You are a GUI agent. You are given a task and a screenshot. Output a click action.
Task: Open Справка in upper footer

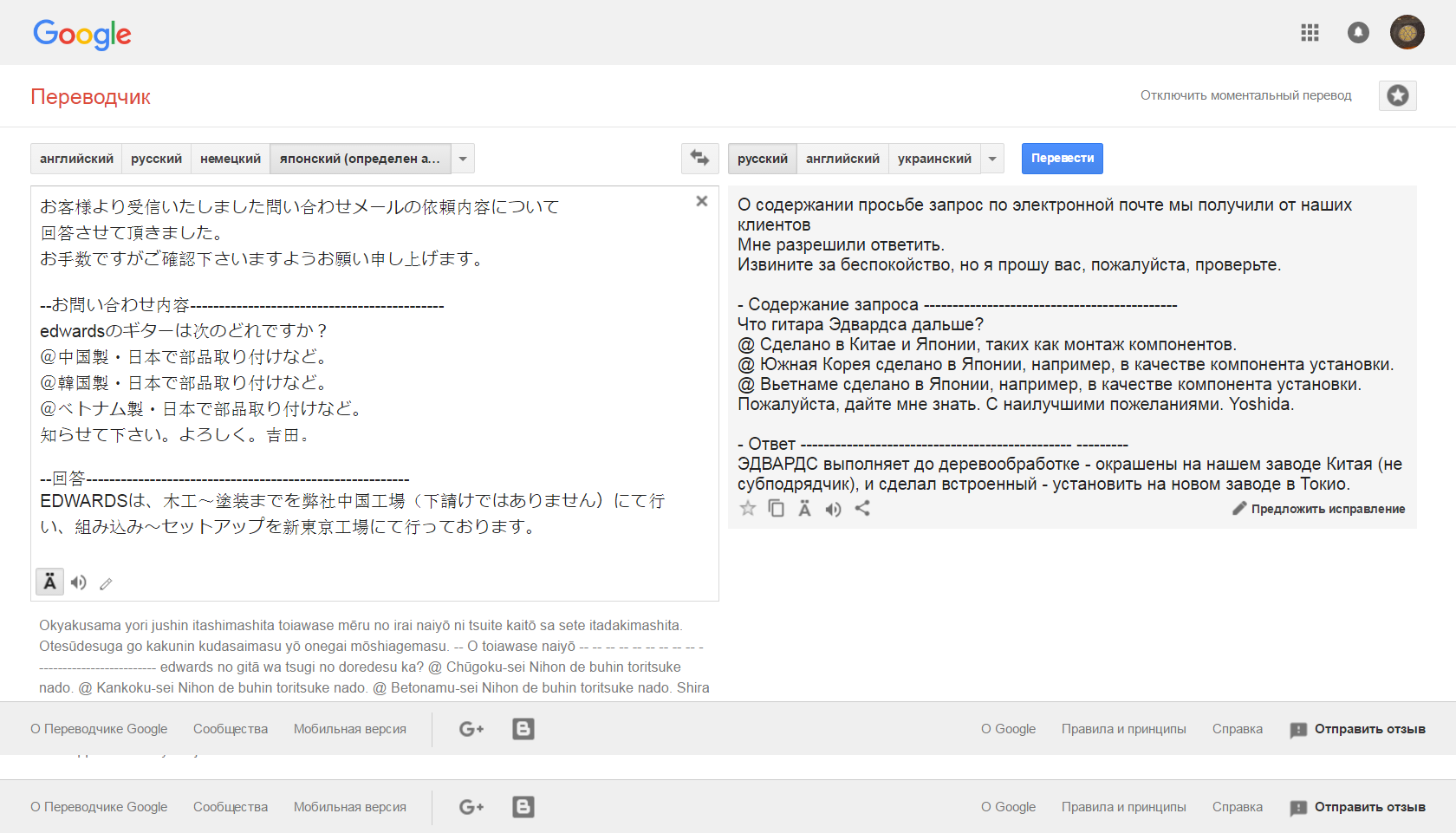[x=1238, y=729]
